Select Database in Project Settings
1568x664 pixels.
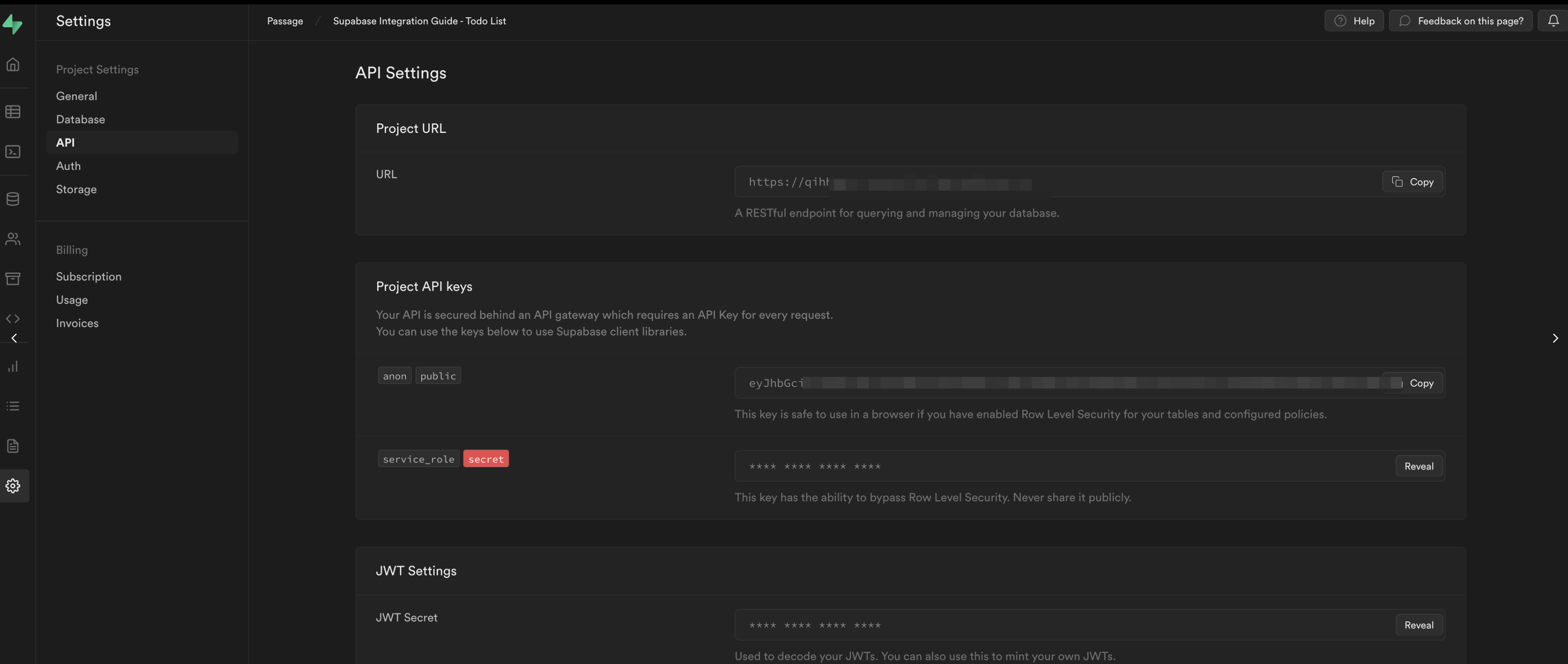point(81,119)
